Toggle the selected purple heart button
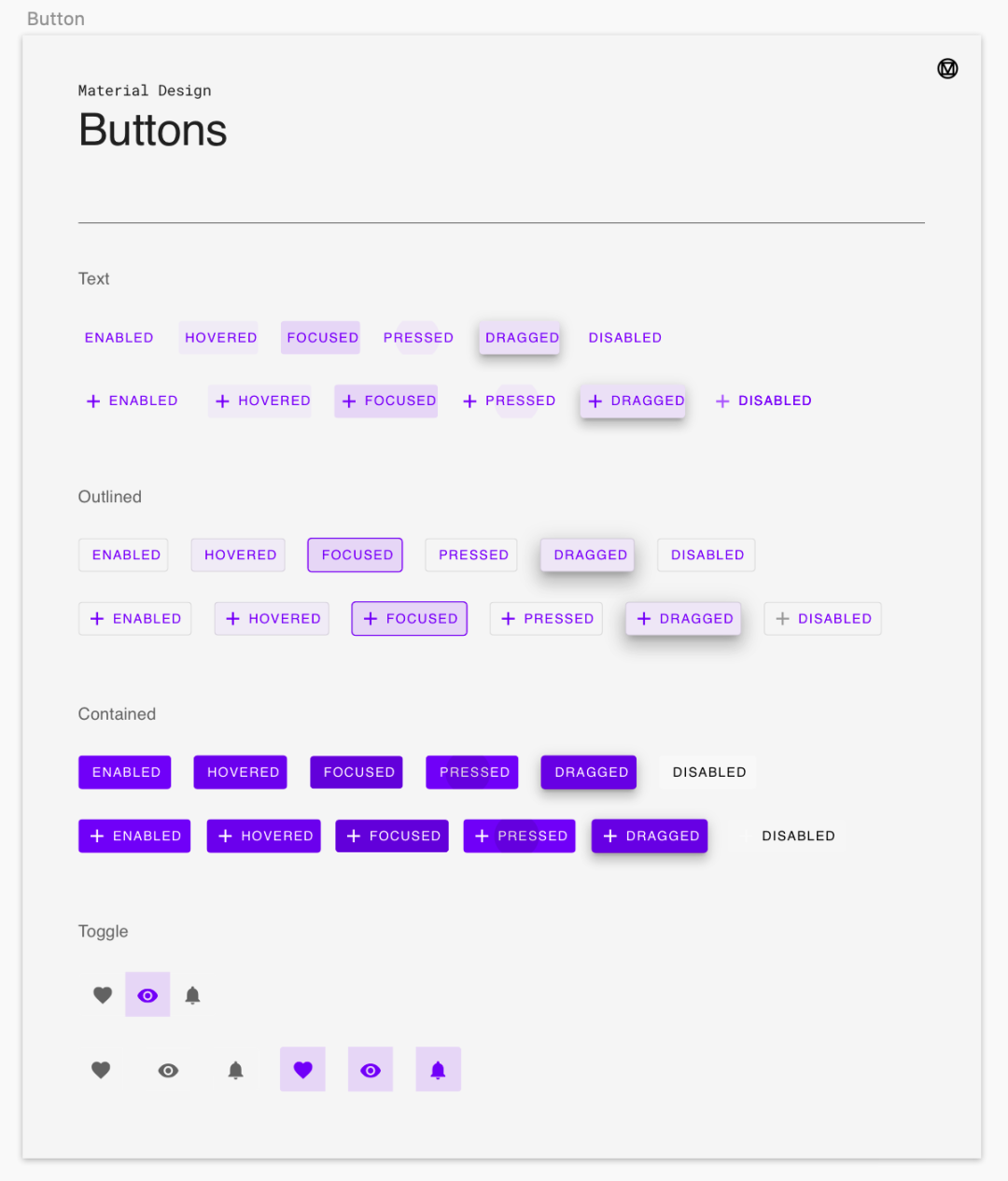 (x=302, y=1069)
